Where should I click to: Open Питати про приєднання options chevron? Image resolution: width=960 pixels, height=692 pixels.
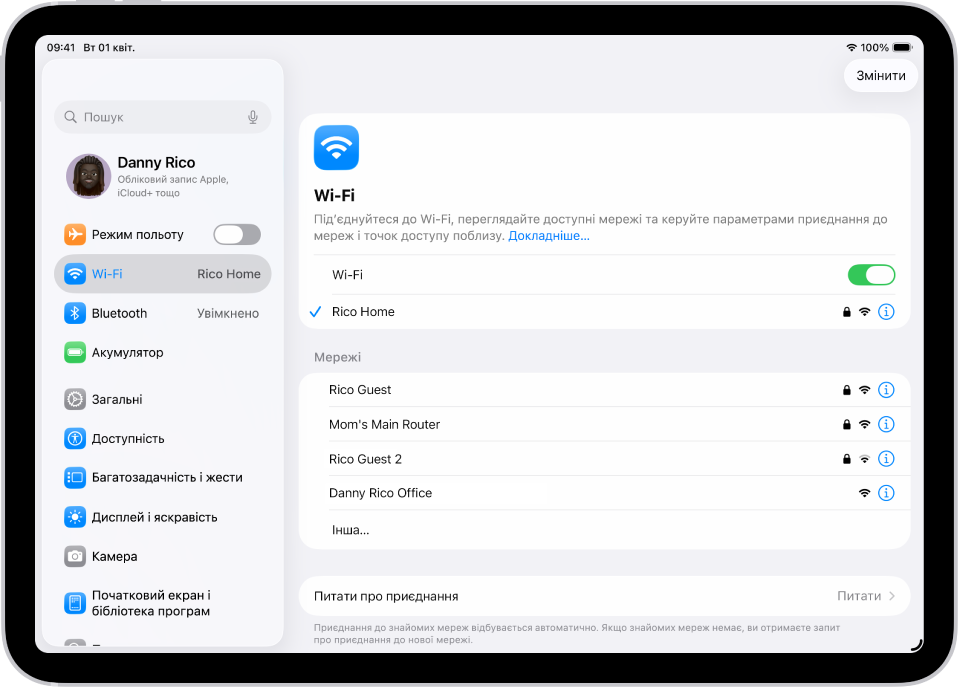891,596
